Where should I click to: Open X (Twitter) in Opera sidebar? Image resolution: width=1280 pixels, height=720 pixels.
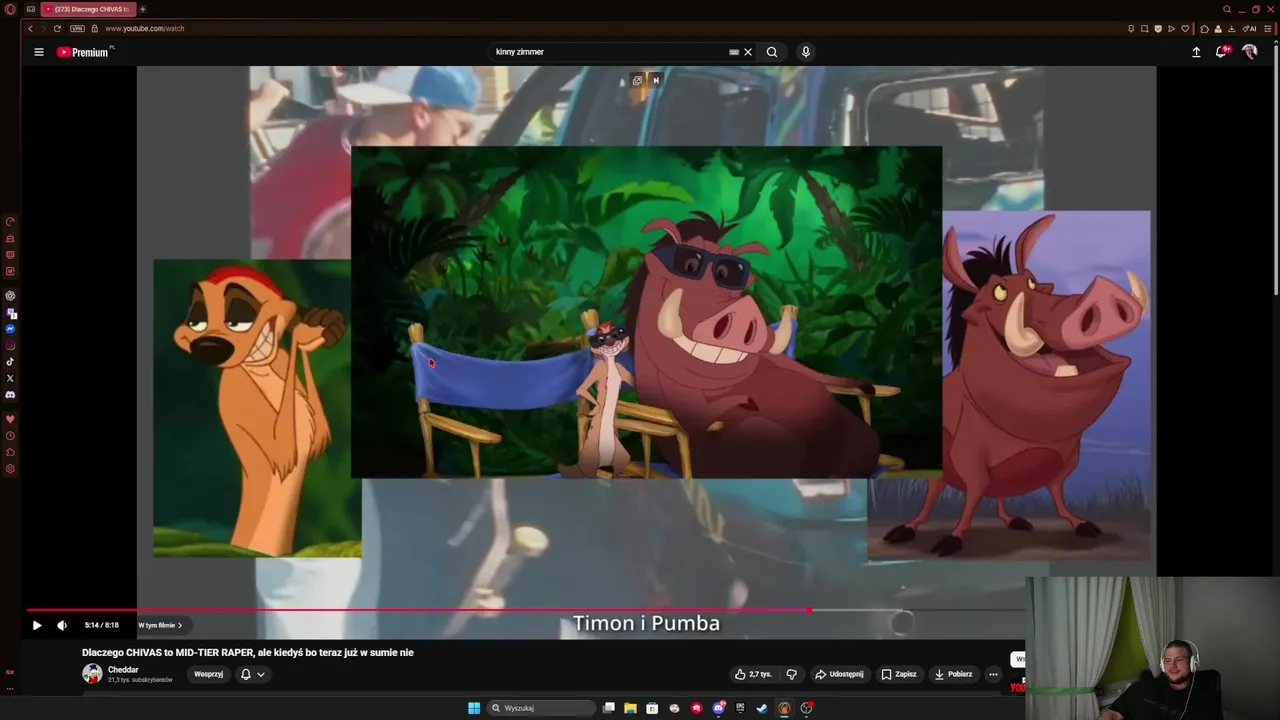10,378
